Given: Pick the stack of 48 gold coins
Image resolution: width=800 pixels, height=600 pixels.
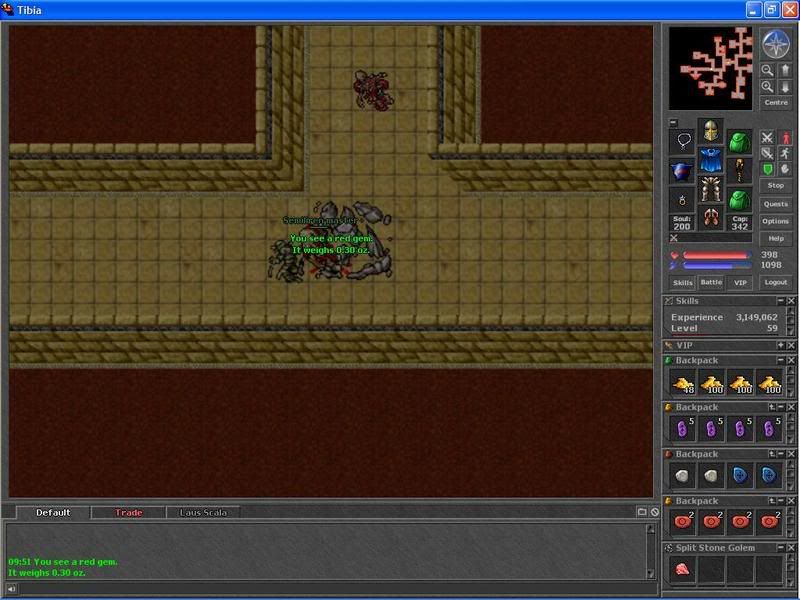Looking at the screenshot, I should (x=683, y=383).
